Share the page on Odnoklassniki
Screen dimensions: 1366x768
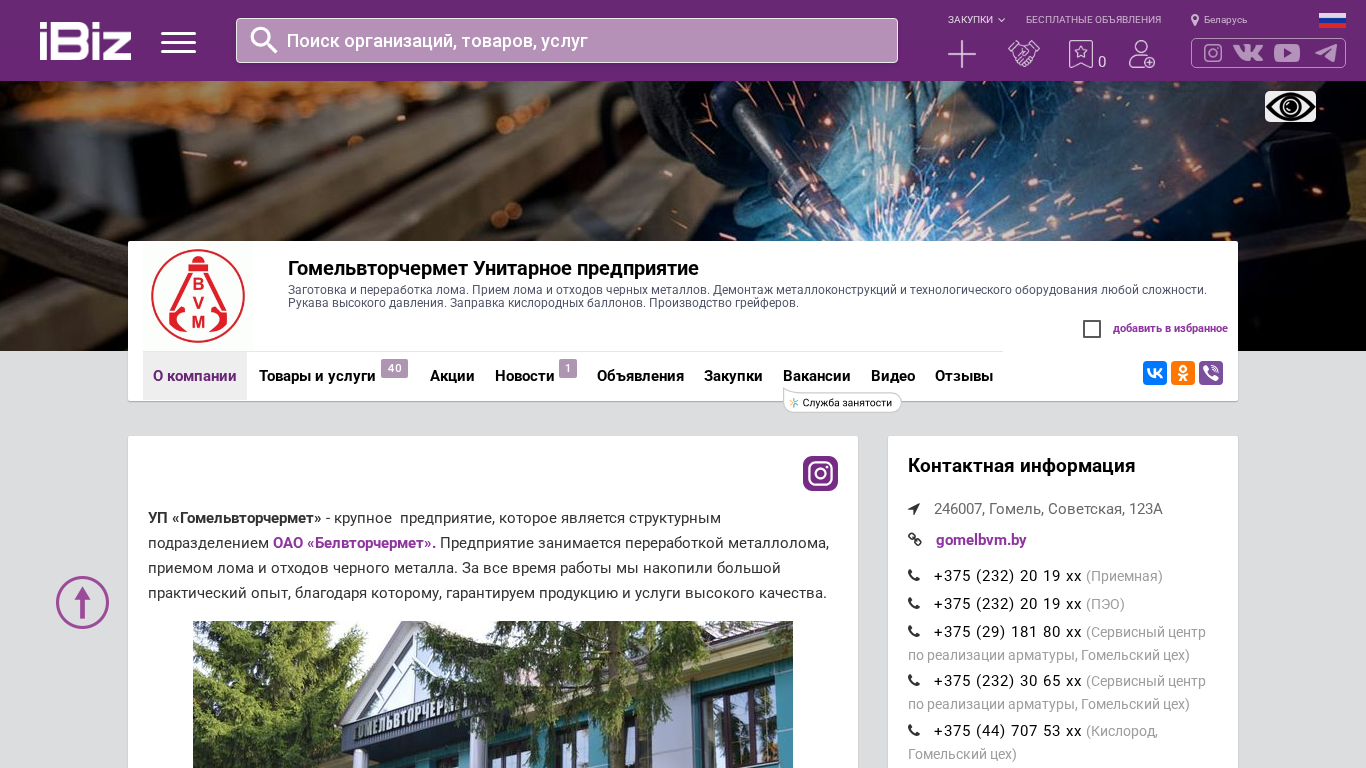click(x=1183, y=373)
